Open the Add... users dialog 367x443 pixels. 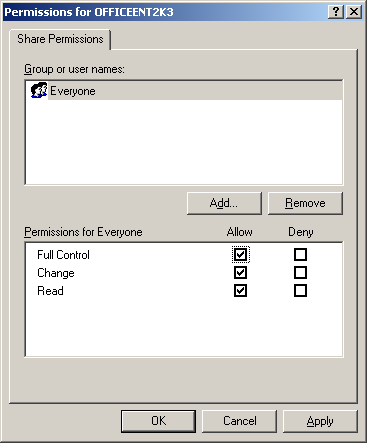[224, 203]
